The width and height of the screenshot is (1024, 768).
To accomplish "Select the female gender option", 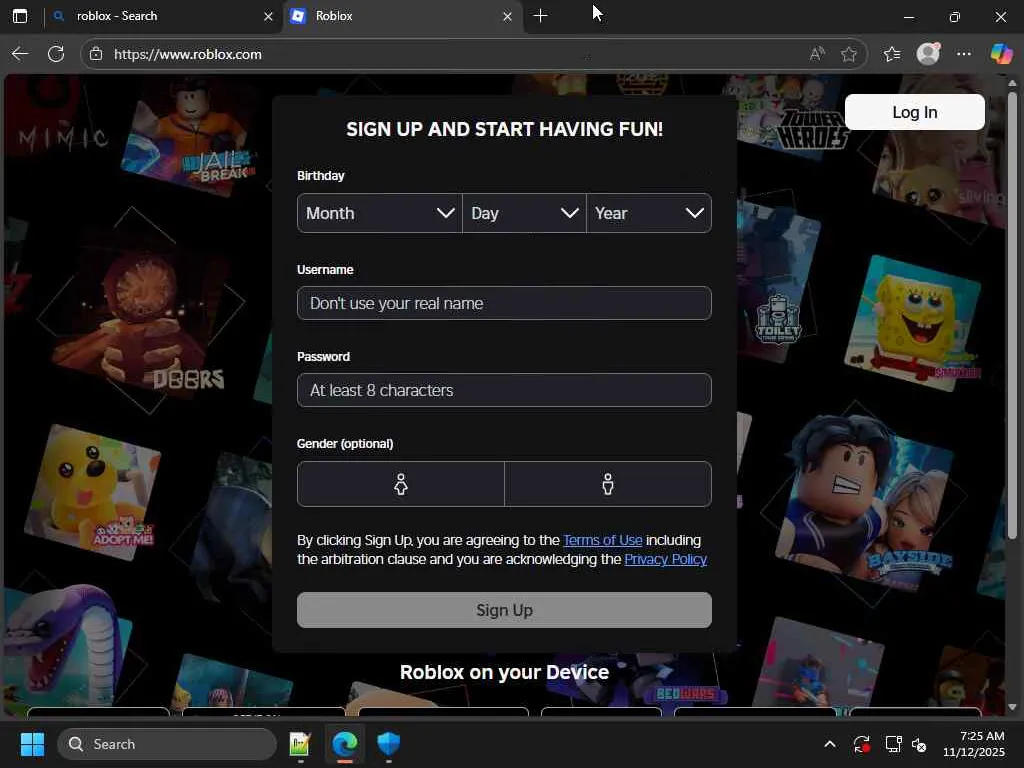I will 401,484.
